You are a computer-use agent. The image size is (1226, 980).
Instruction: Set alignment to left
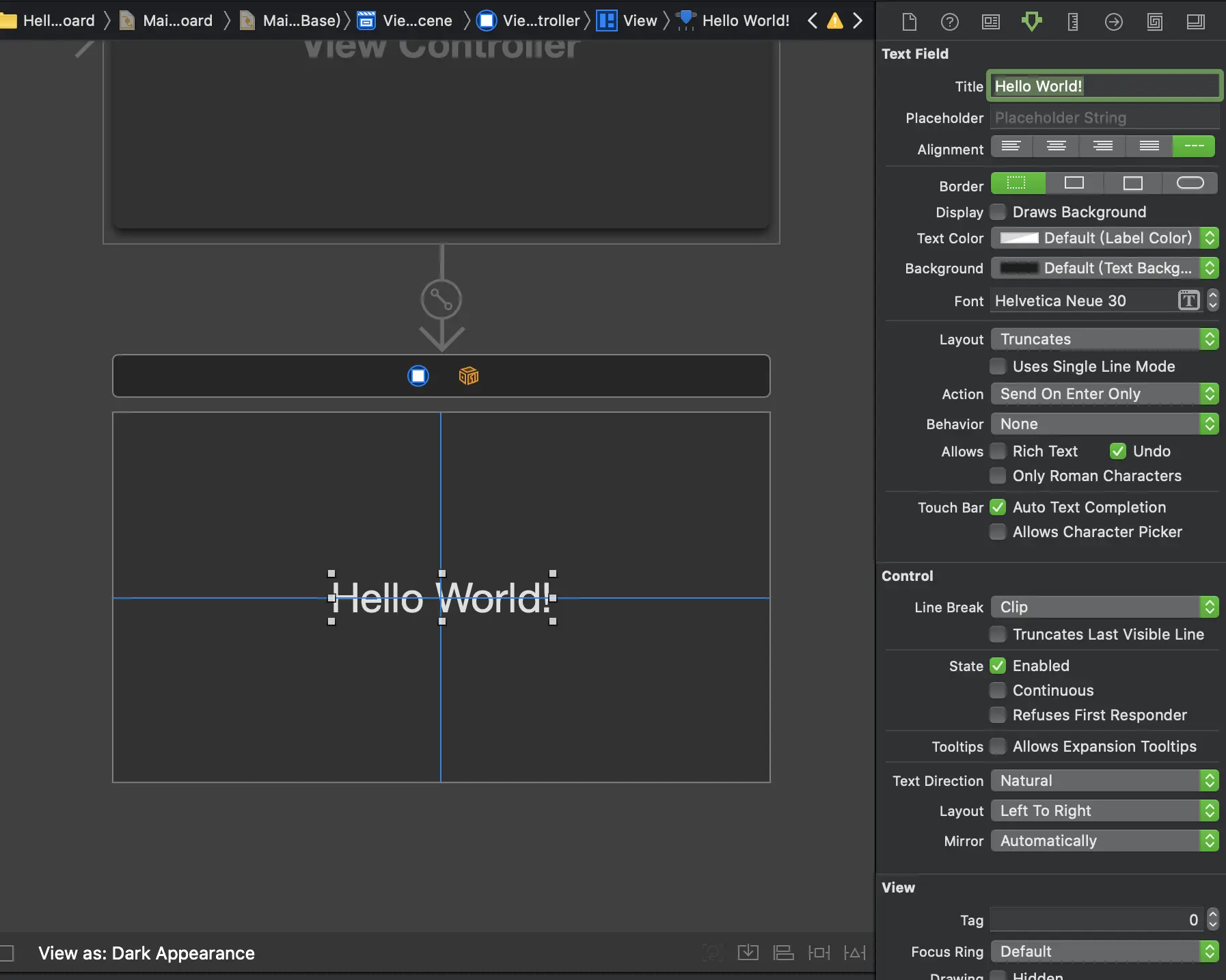pyautogui.click(x=1011, y=146)
